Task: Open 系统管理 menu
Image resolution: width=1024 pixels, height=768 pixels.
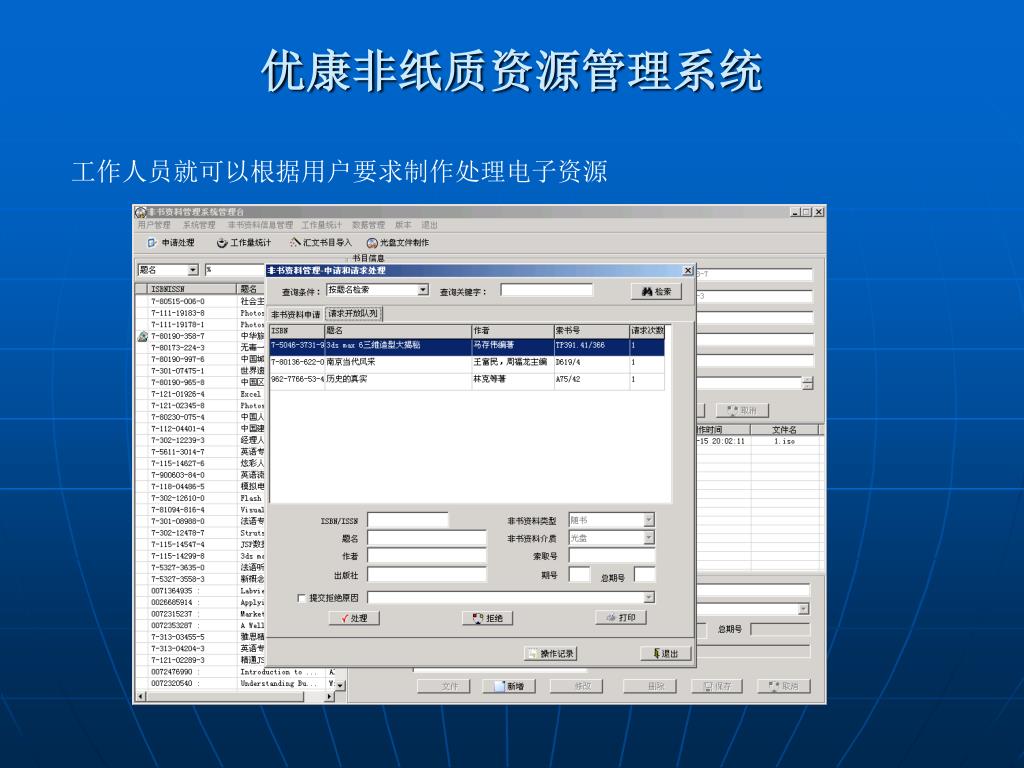Action: (x=199, y=225)
